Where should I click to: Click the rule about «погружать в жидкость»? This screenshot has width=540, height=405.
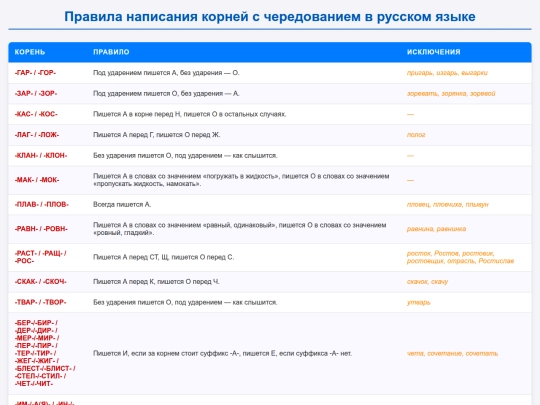point(241,180)
